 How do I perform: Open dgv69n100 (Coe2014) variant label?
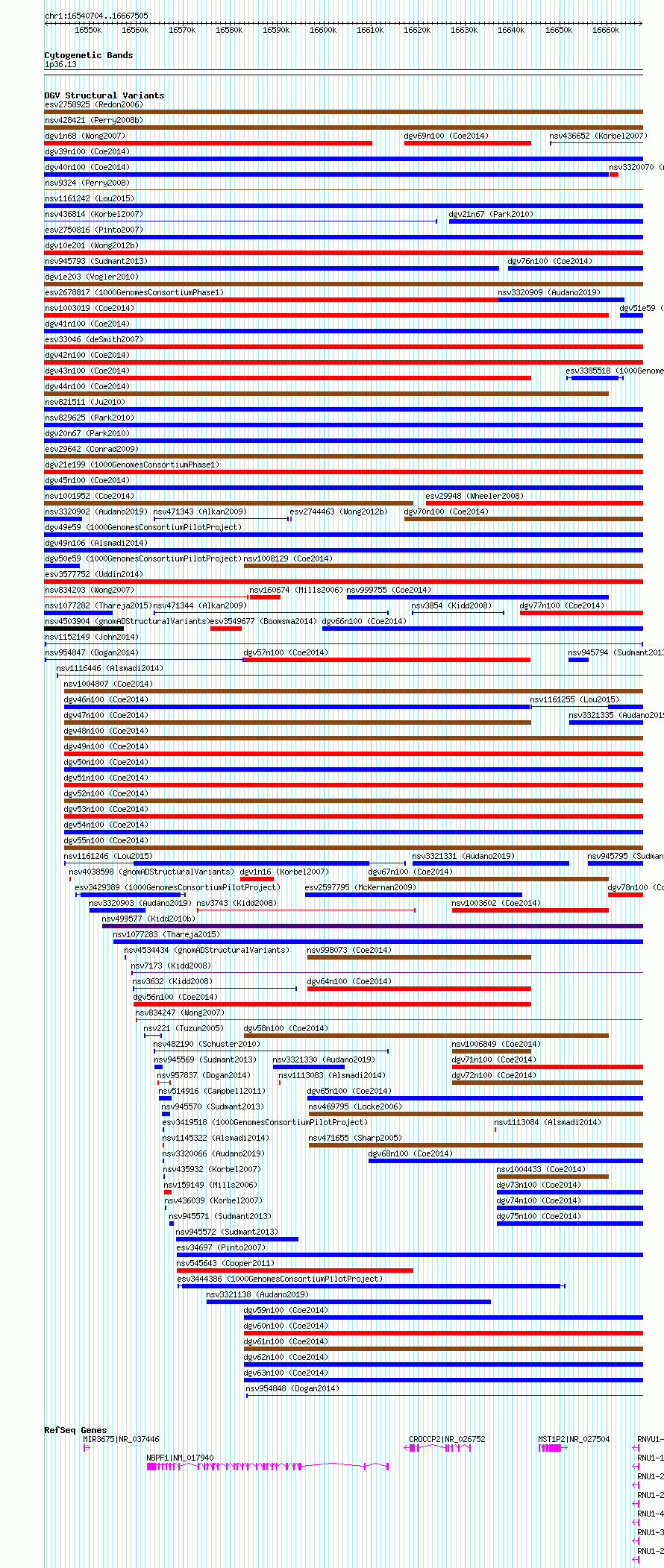coord(446,136)
